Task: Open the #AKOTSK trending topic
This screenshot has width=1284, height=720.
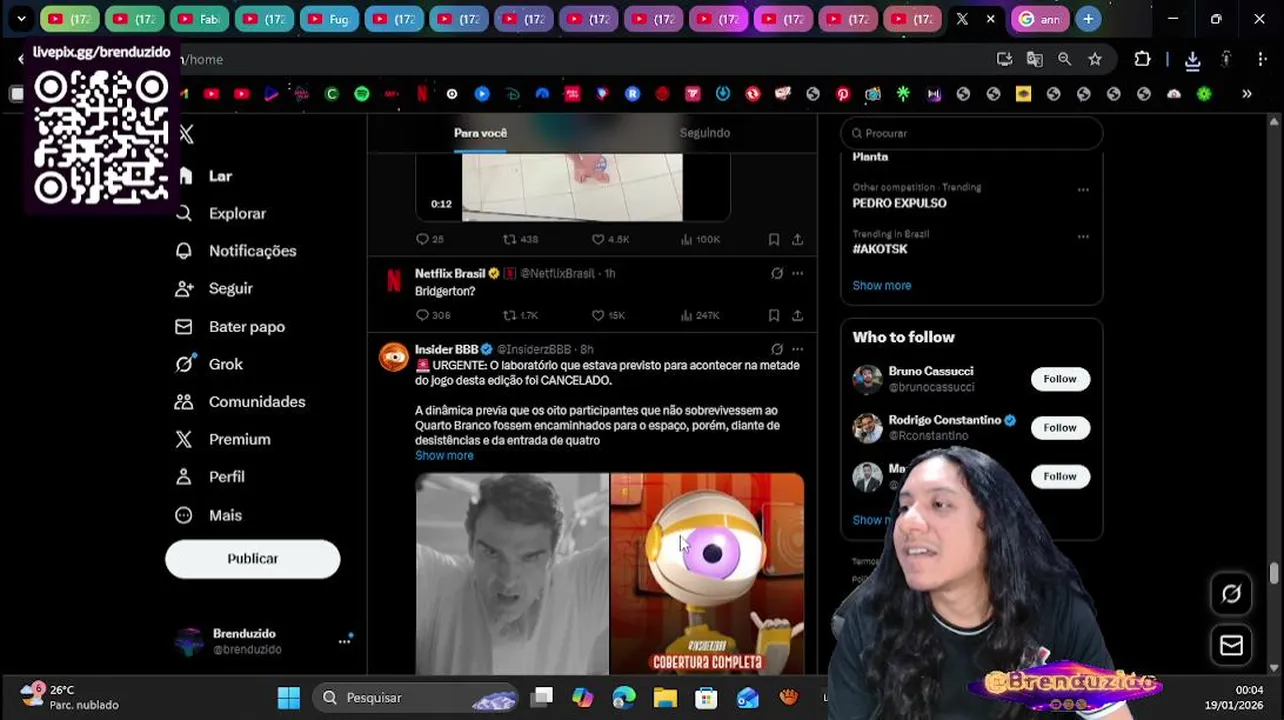Action: coord(880,249)
